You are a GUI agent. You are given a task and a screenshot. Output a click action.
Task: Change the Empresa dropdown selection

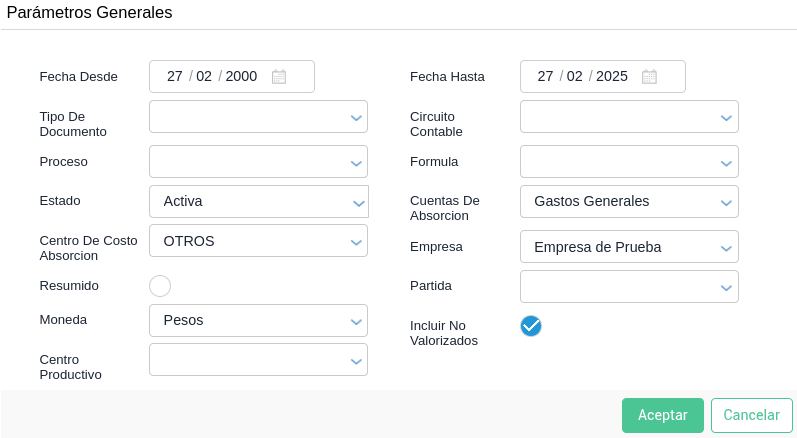[x=629, y=247]
